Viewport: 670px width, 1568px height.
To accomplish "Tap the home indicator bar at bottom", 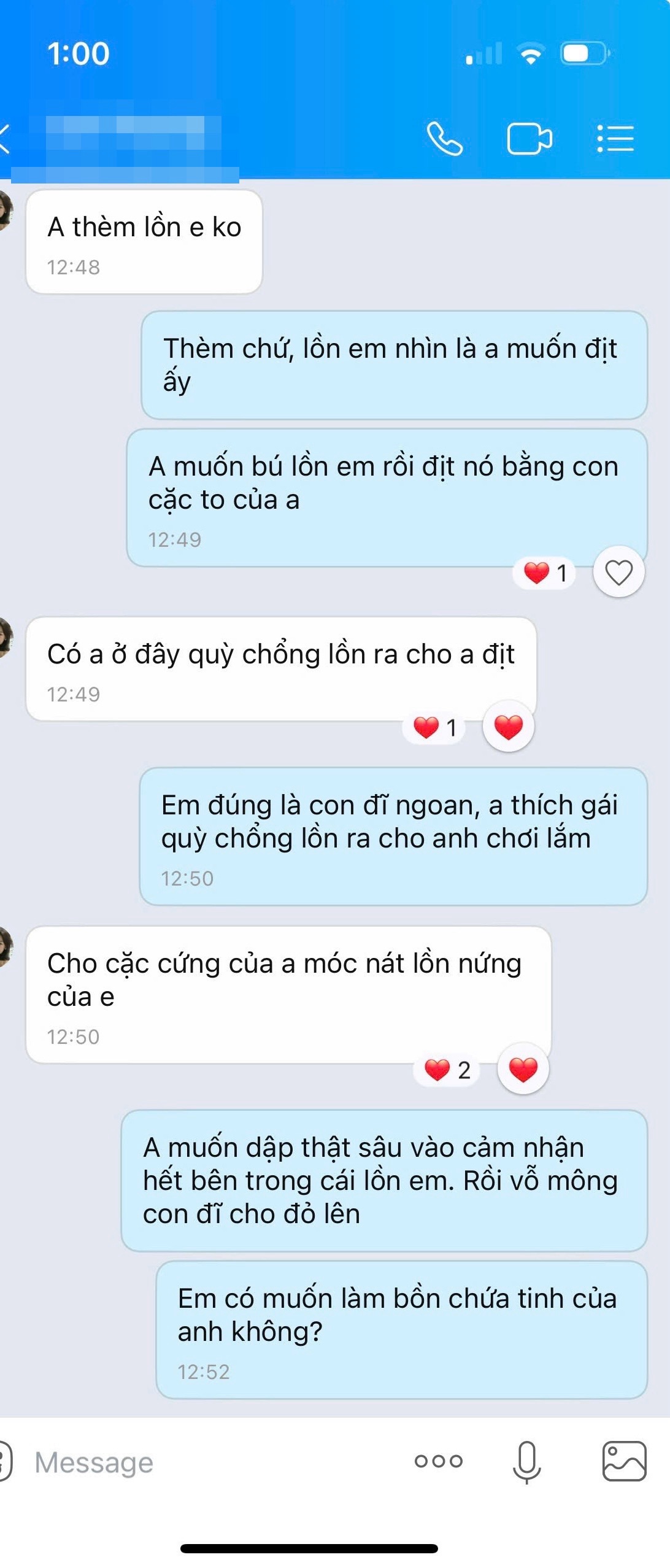I will [x=309, y=1548].
